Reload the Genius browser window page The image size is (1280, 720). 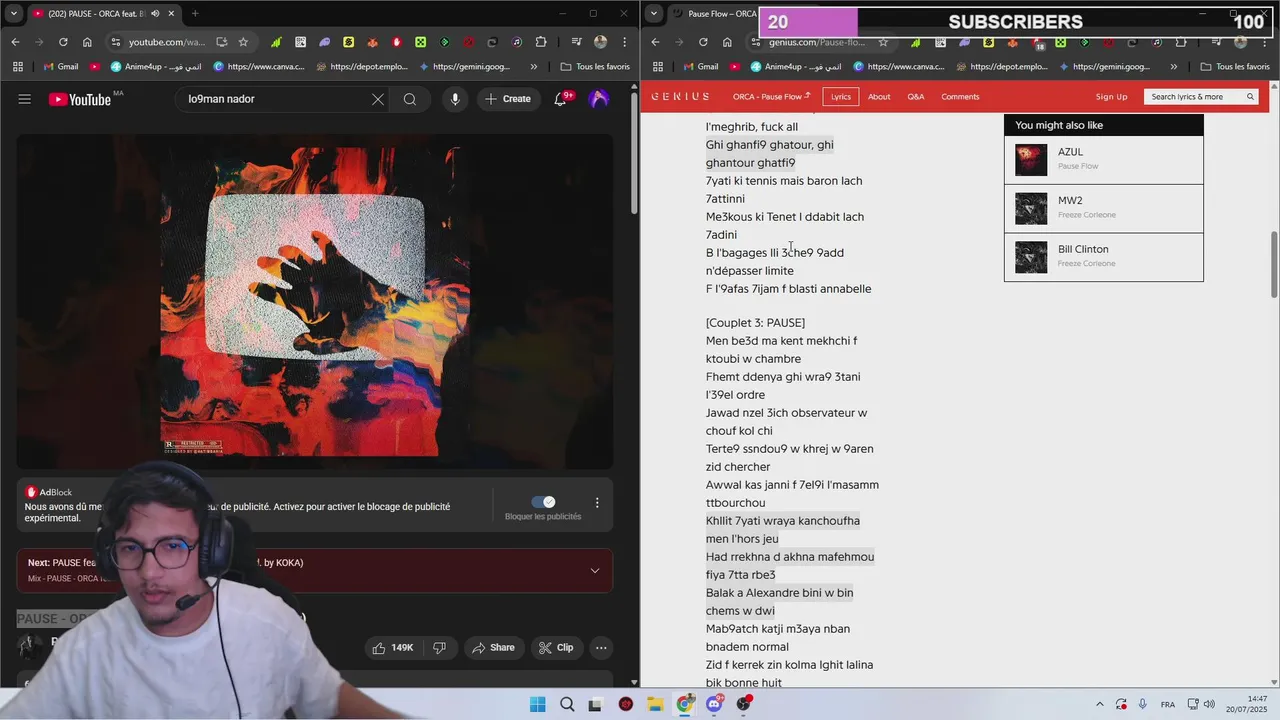[x=703, y=42]
